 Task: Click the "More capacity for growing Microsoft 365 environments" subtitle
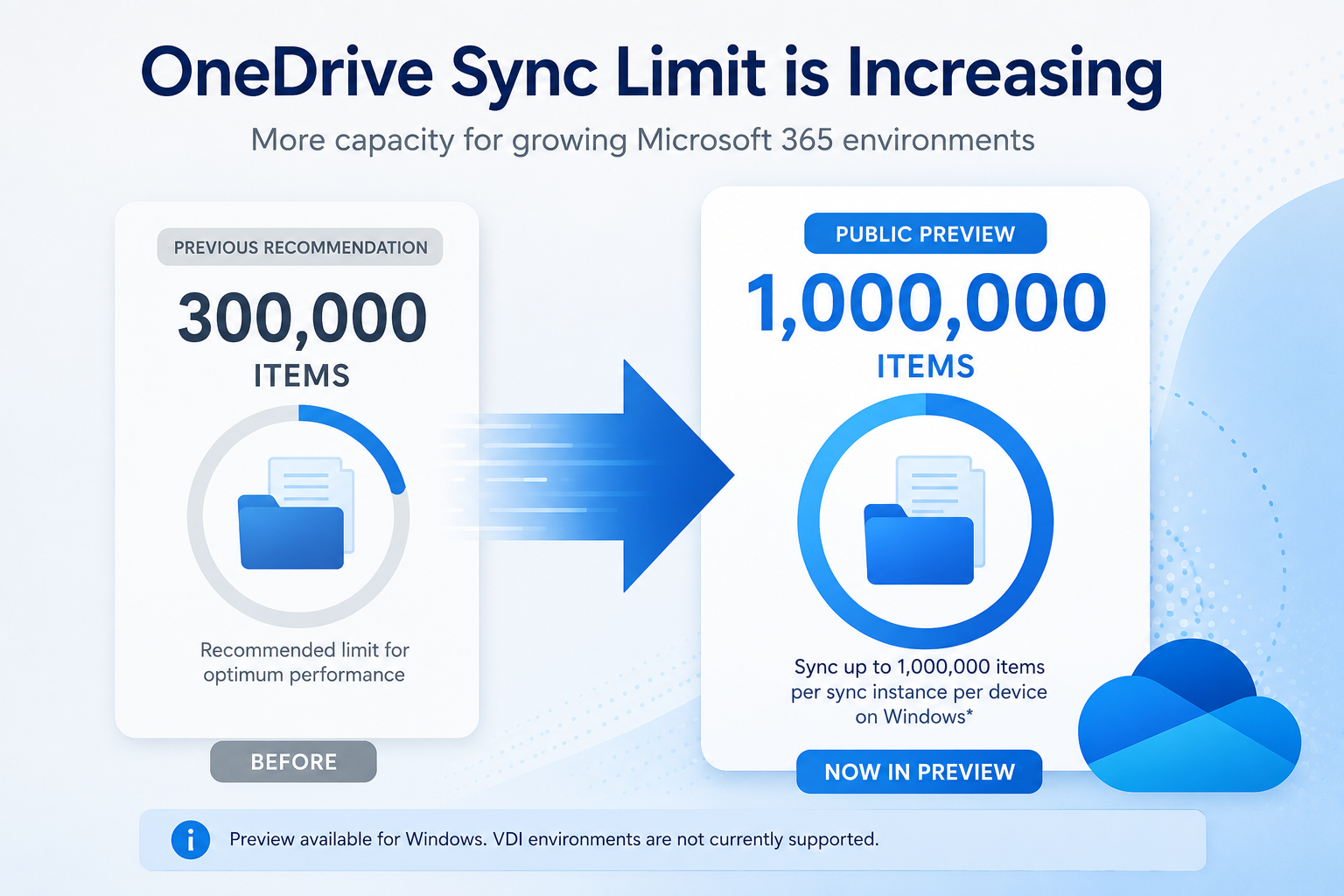643,140
